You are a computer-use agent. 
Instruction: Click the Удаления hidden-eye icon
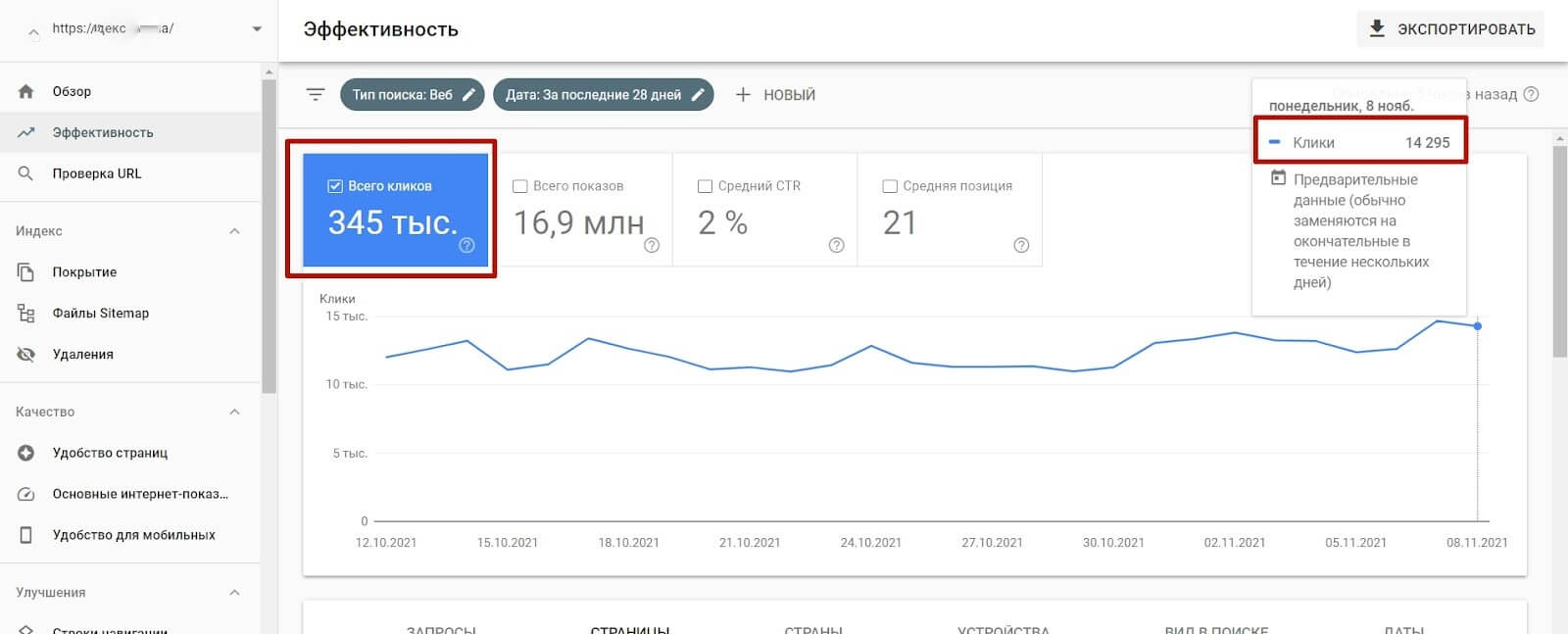pyautogui.click(x=26, y=355)
